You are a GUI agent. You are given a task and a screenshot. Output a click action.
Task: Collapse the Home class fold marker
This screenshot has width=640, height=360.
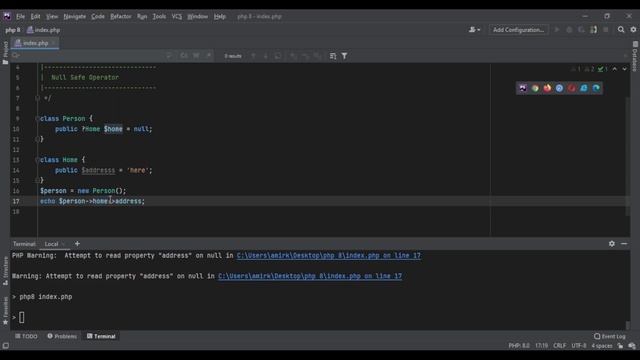pos(38,160)
